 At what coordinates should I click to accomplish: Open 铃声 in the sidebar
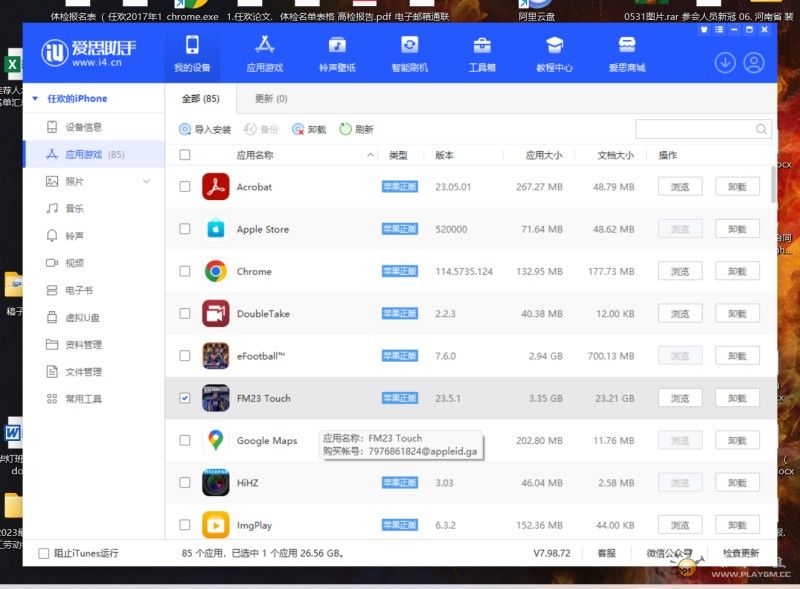point(94,236)
